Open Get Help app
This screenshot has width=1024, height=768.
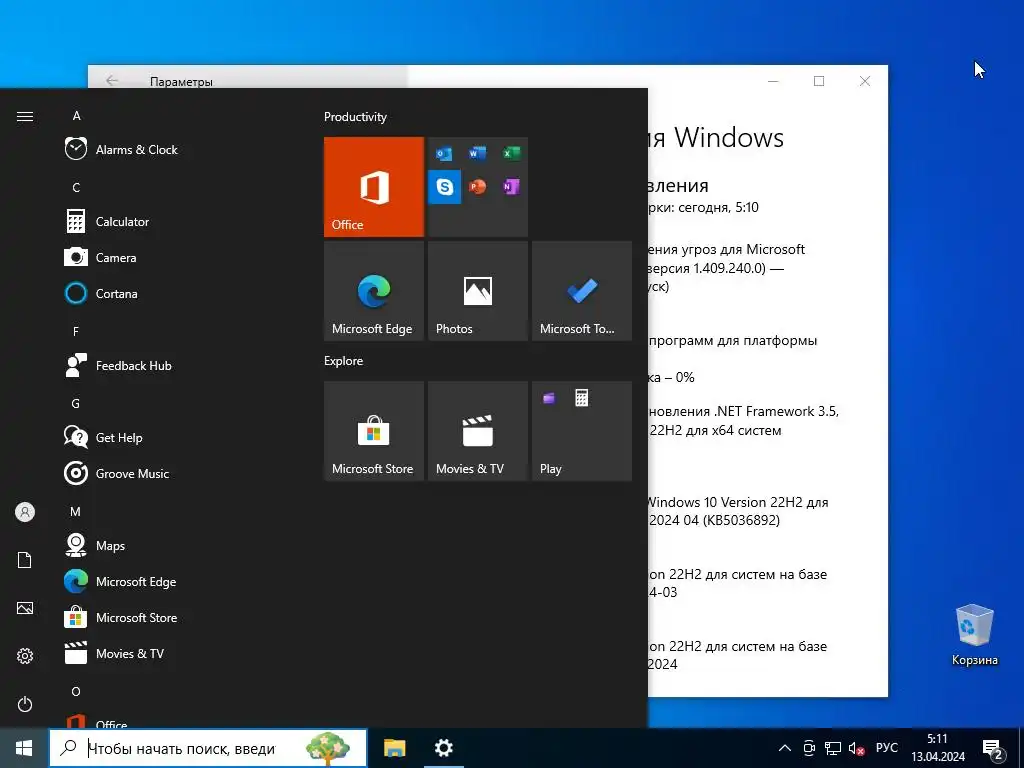coord(178,438)
